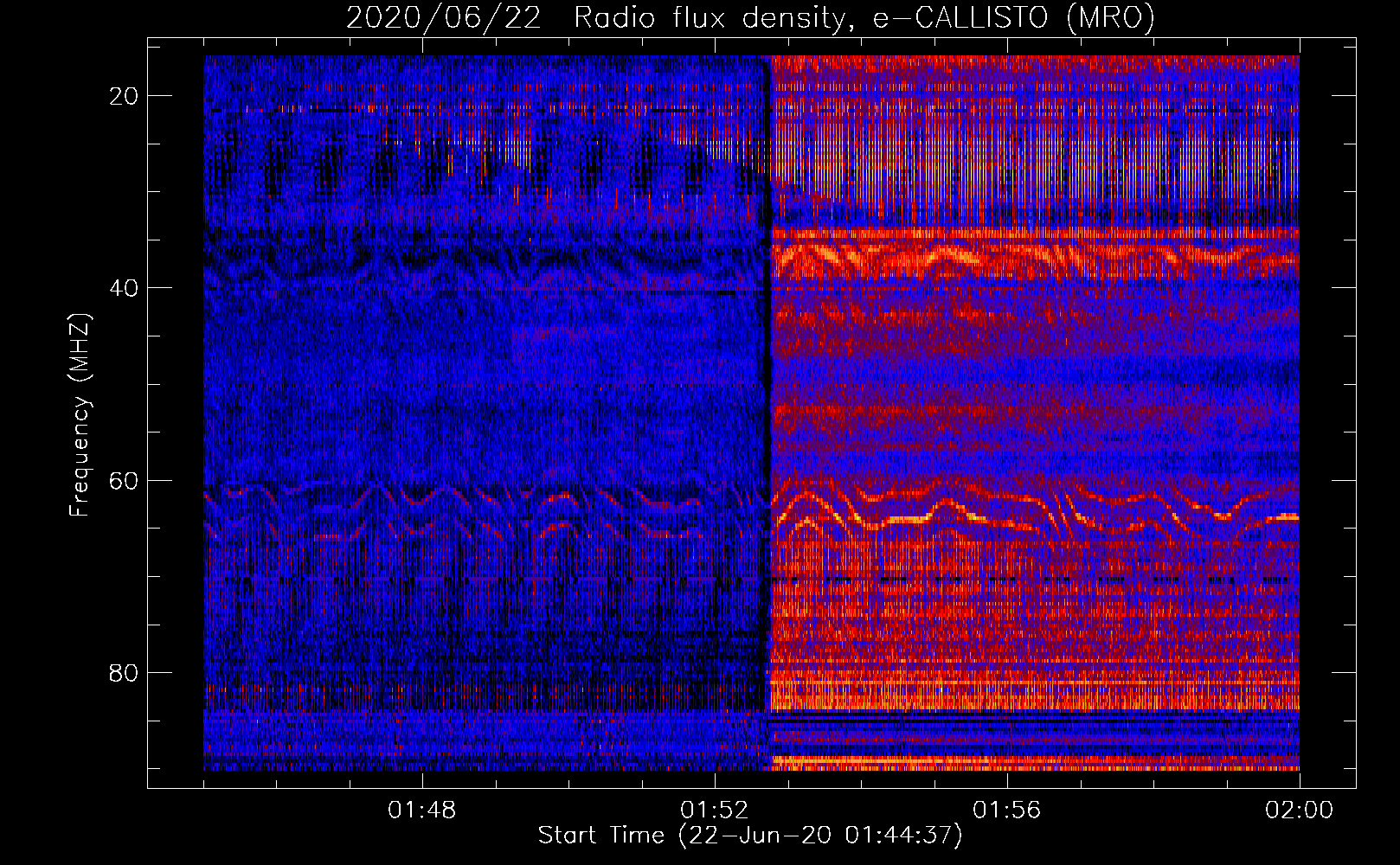
Task: Click the '40' frequency tick label
Action: [125, 288]
